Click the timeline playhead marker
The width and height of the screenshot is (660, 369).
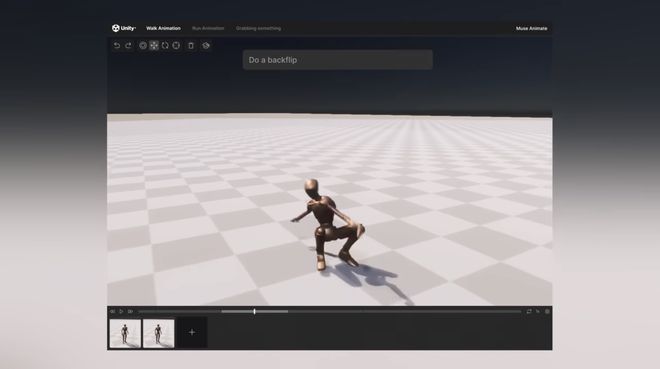[254, 311]
